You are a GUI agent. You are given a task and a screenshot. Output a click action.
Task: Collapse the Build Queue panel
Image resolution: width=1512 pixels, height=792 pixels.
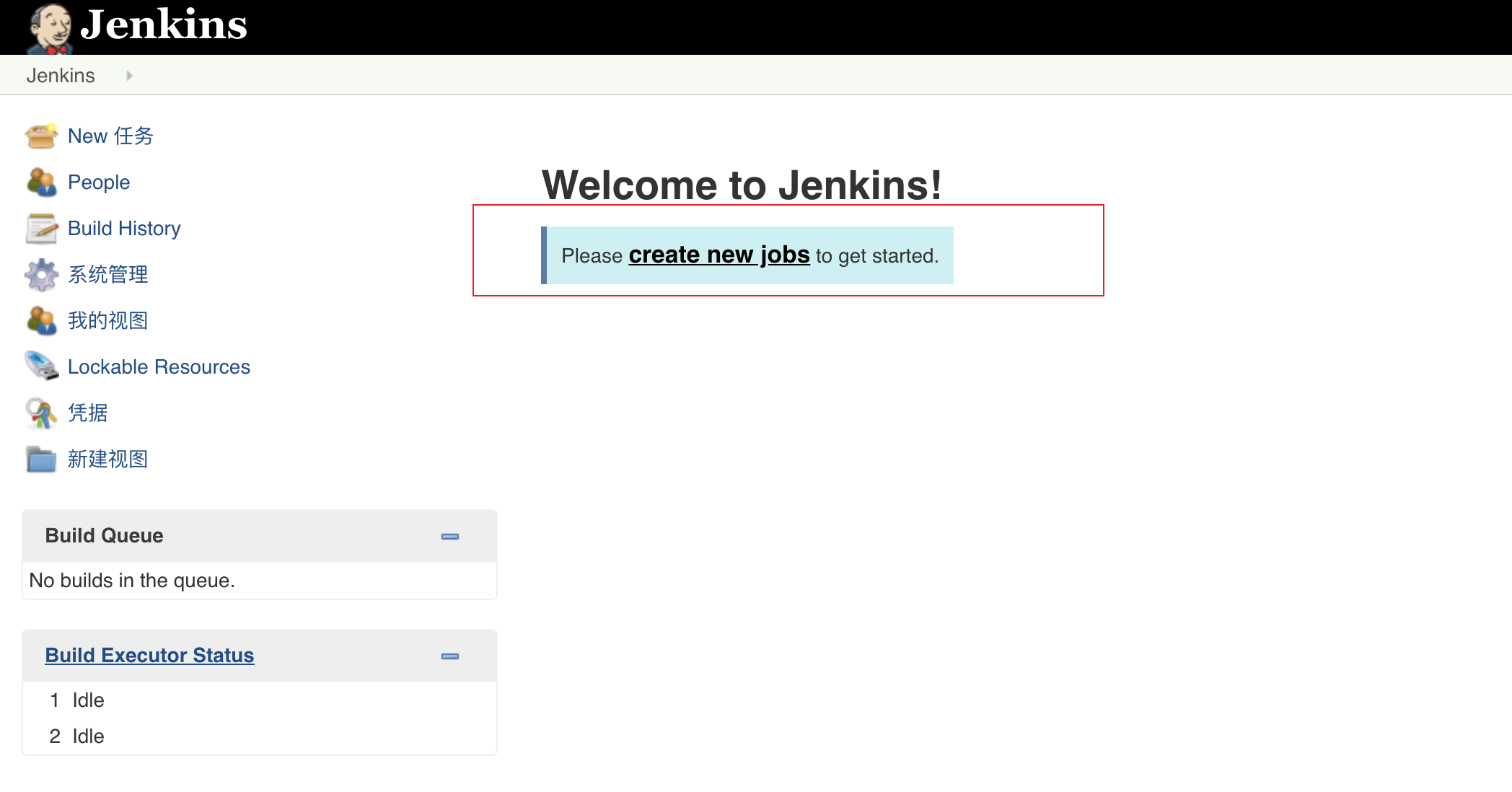tap(450, 536)
